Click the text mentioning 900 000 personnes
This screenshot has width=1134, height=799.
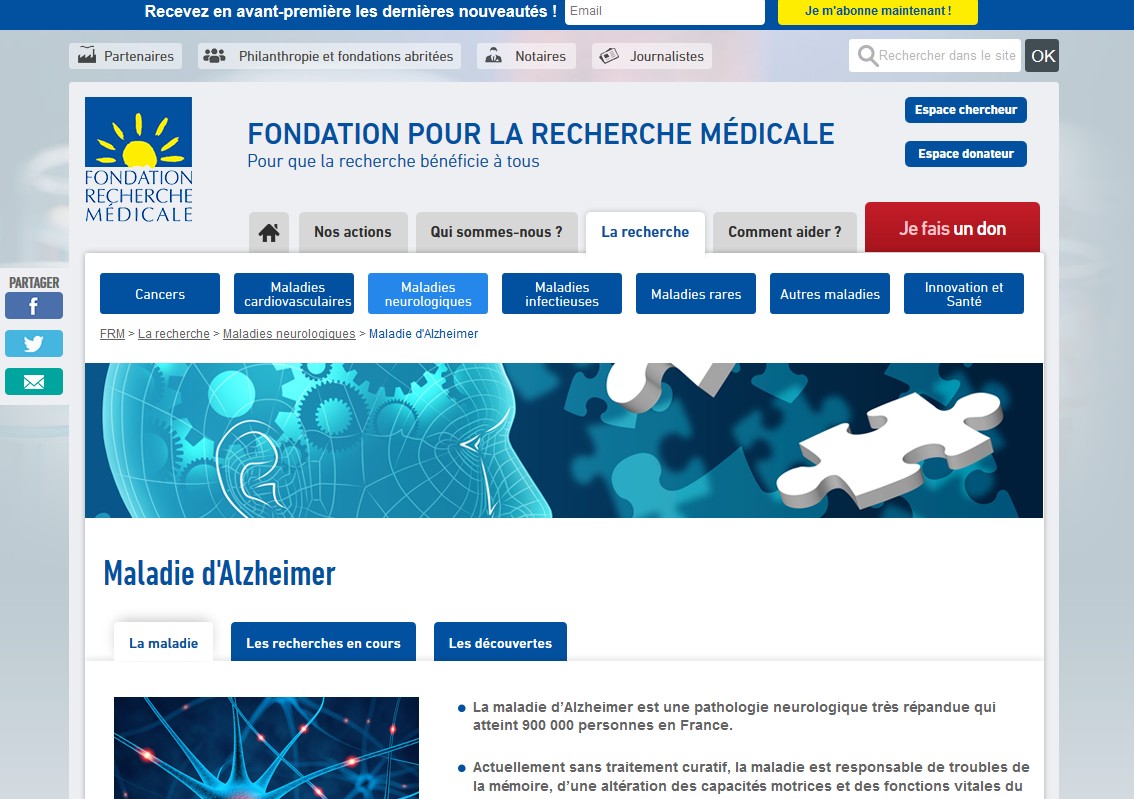(x=734, y=717)
